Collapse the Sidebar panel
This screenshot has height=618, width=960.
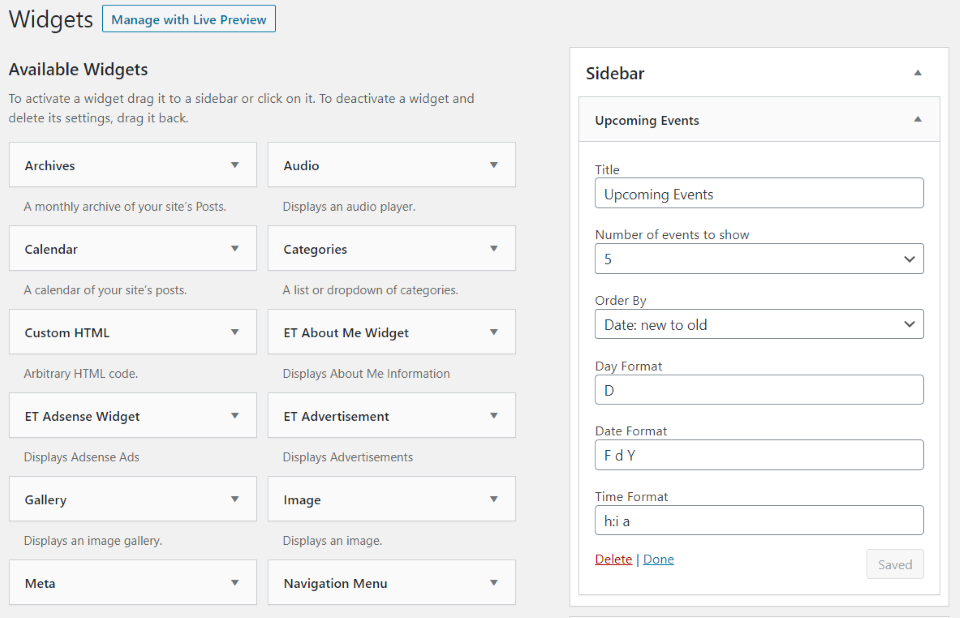917,73
